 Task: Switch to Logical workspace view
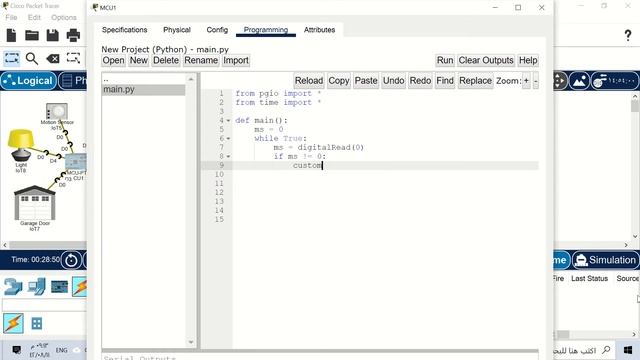tap(28, 81)
